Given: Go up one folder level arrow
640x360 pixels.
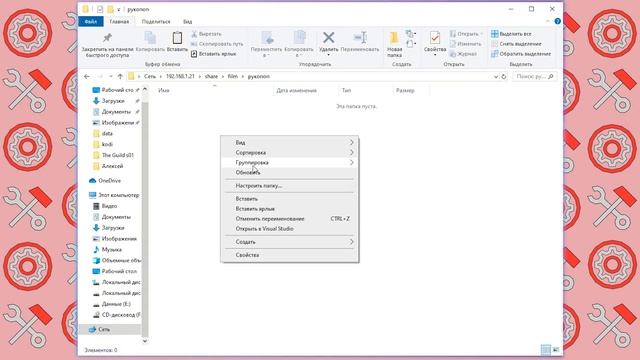Looking at the screenshot, I should pyautogui.click(x=120, y=76).
